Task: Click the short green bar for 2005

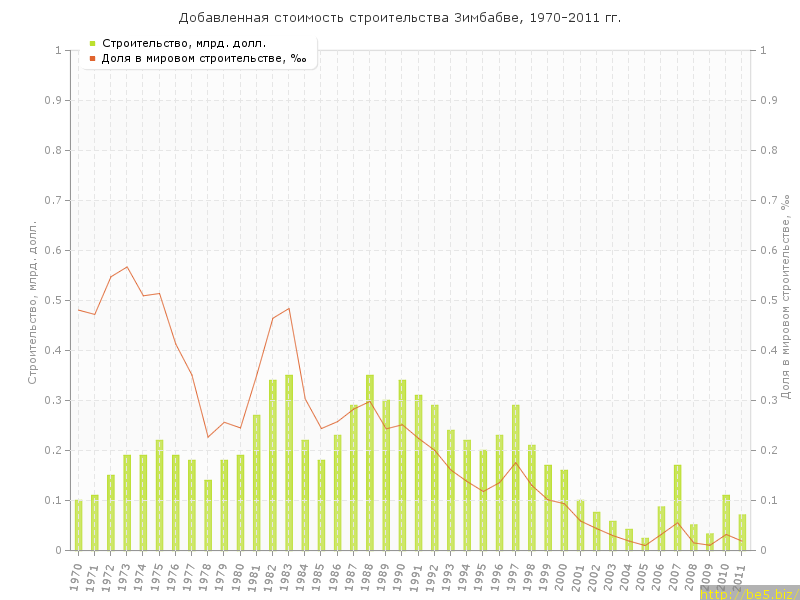Action: 645,544
